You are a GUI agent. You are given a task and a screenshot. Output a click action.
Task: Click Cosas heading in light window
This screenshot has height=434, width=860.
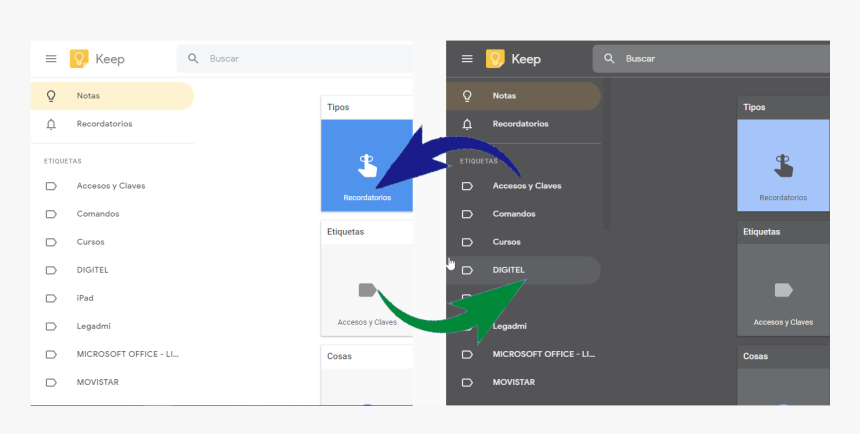(340, 356)
